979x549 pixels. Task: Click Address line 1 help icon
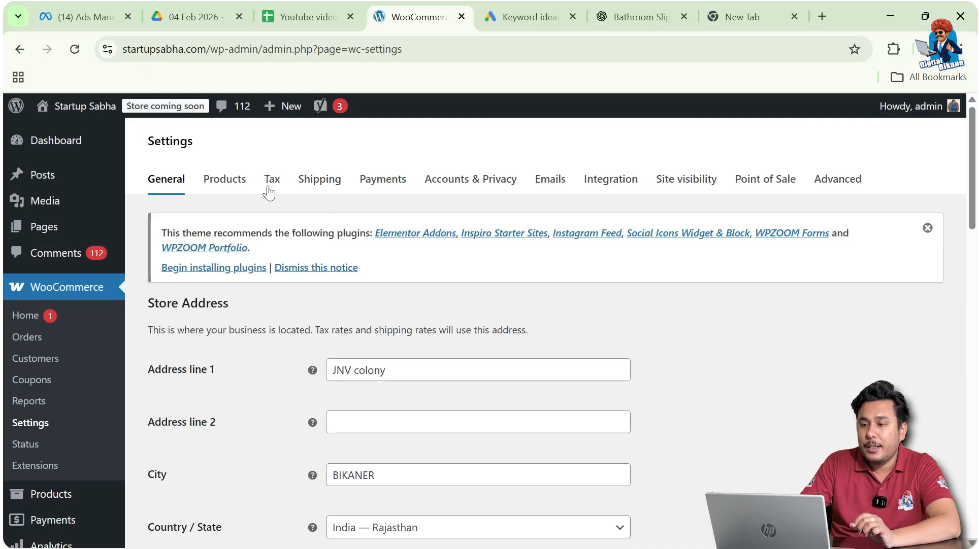(312, 370)
